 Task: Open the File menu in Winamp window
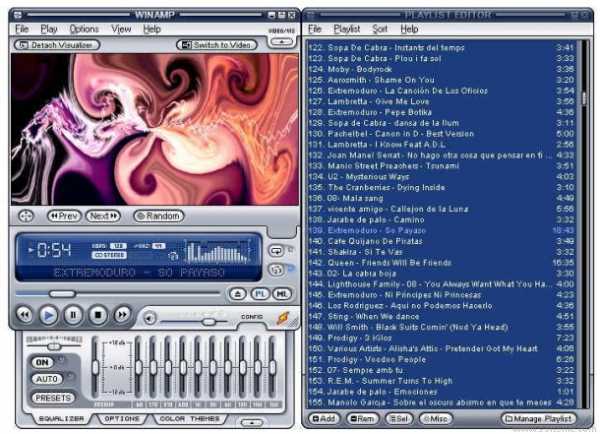click(22, 29)
